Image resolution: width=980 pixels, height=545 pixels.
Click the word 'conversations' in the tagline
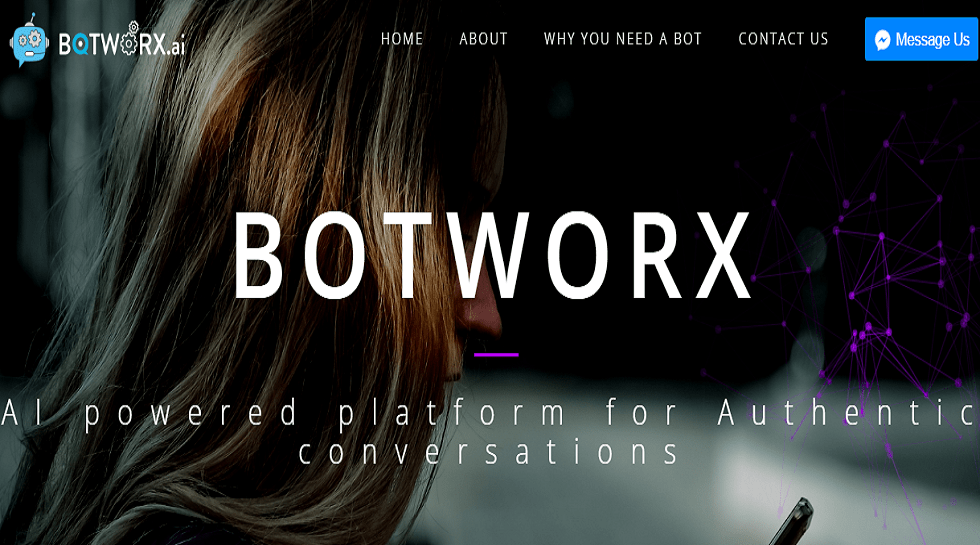(x=489, y=452)
